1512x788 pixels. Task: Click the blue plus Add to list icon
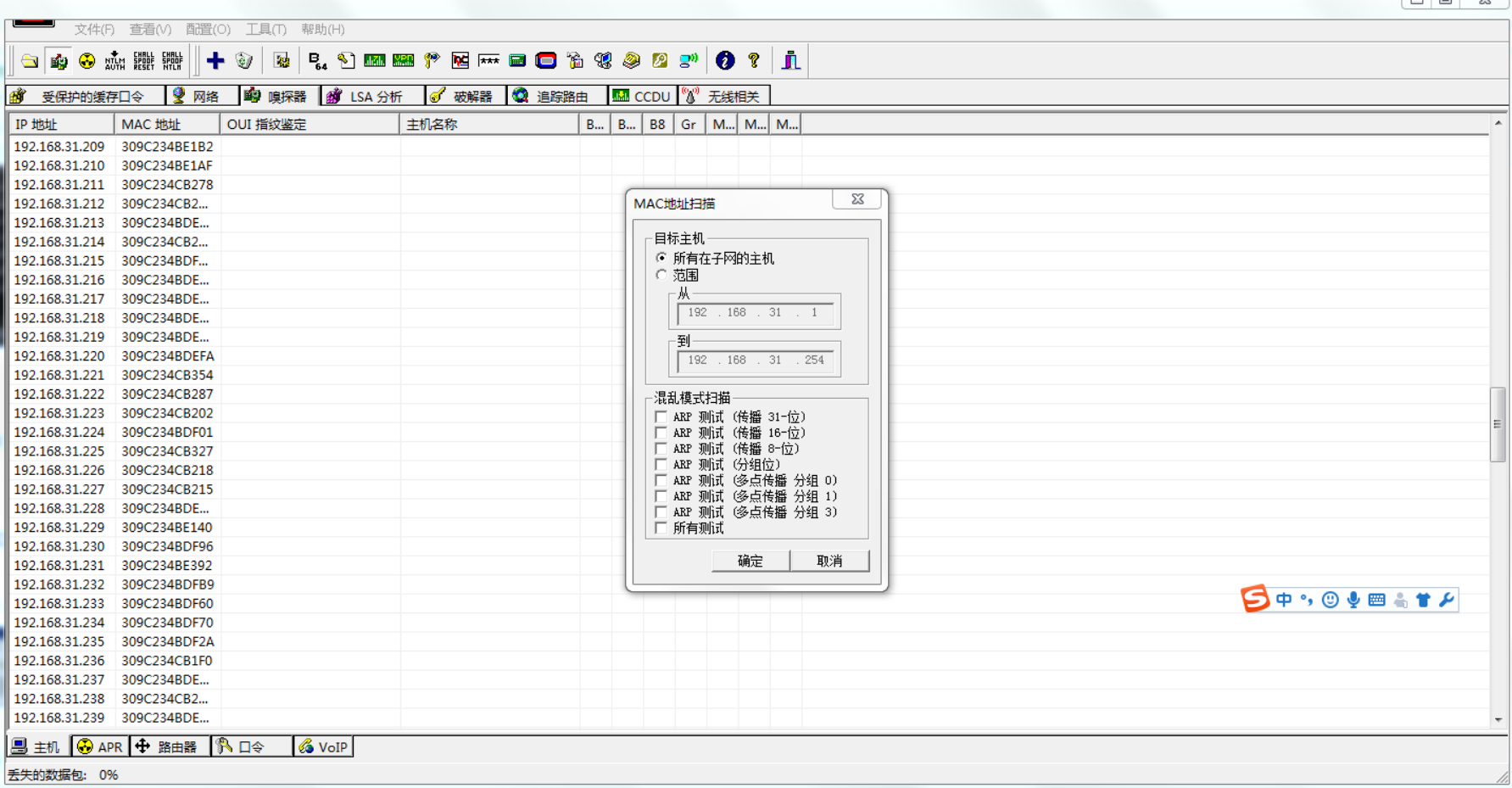(x=215, y=60)
